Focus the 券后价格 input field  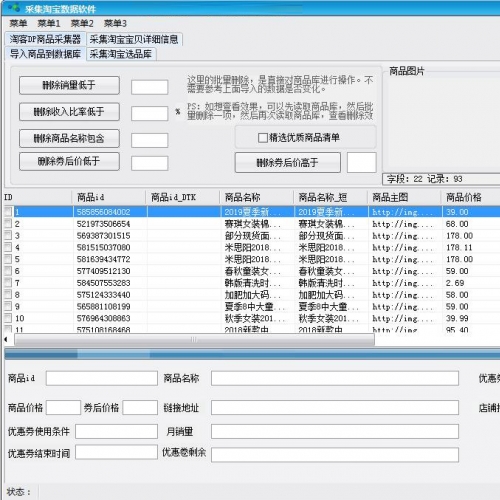tap(140, 407)
